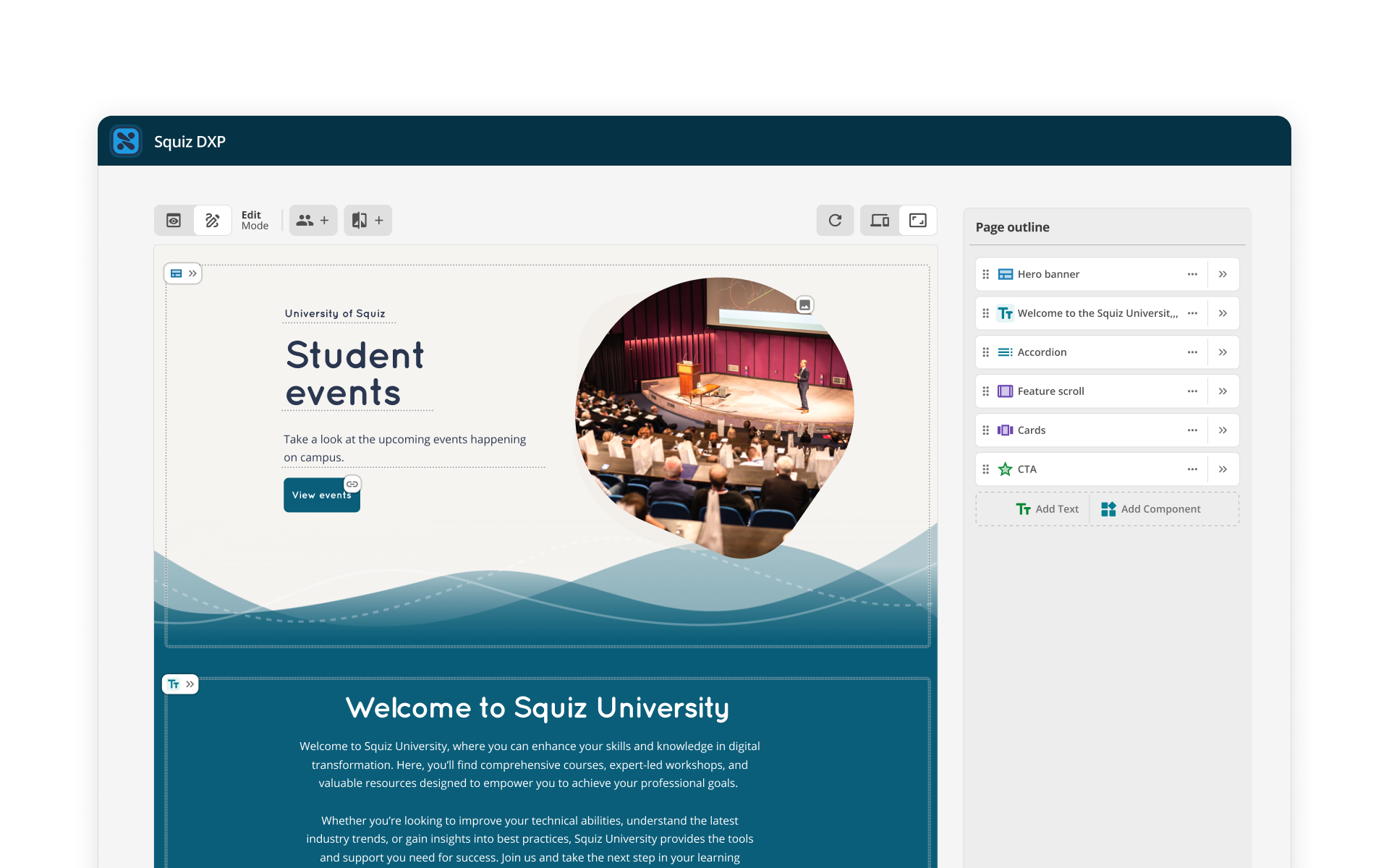Click three-dot menu on Cards component
Image resolution: width=1389 pixels, height=868 pixels.
tap(1192, 430)
